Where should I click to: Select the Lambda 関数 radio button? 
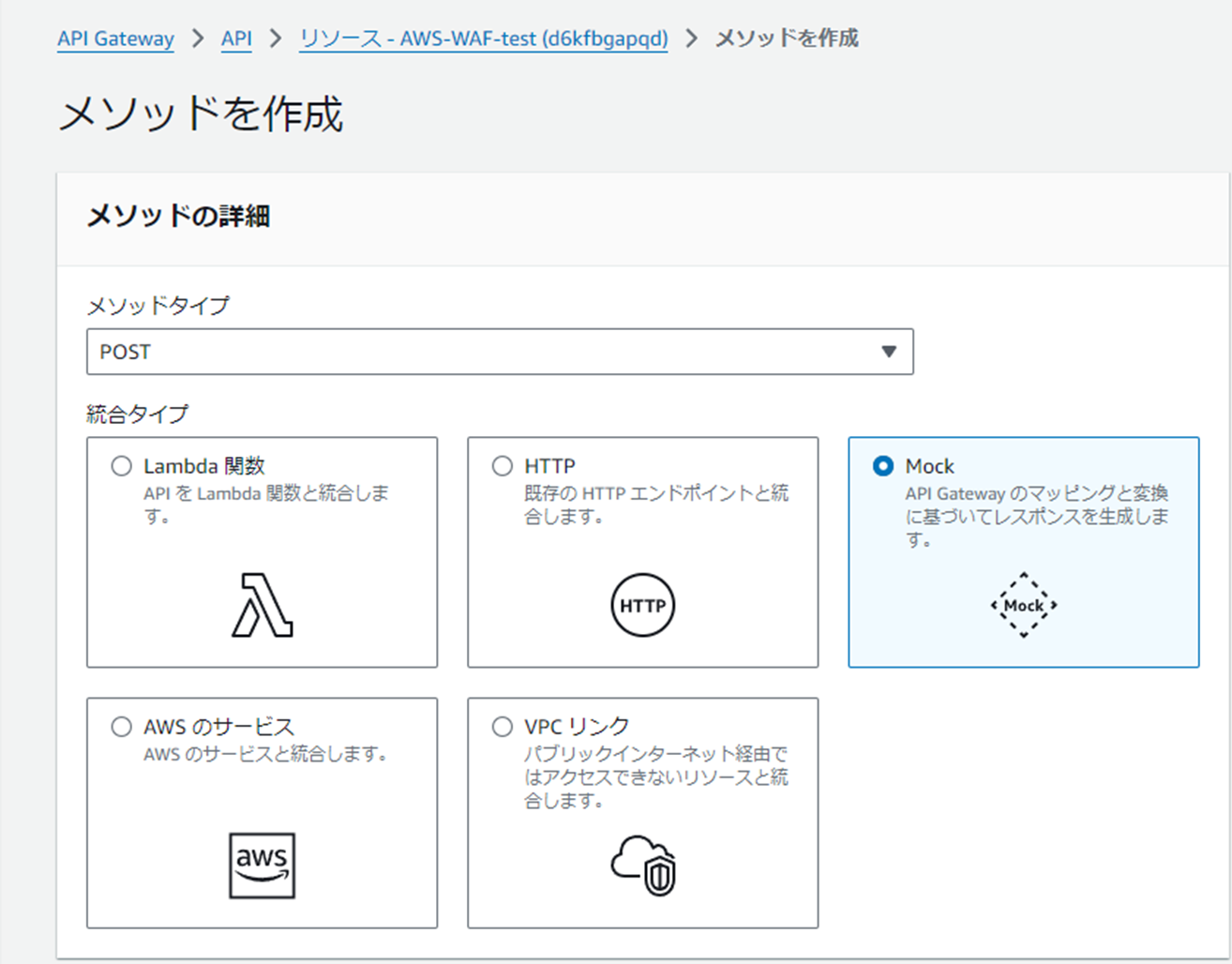click(122, 466)
